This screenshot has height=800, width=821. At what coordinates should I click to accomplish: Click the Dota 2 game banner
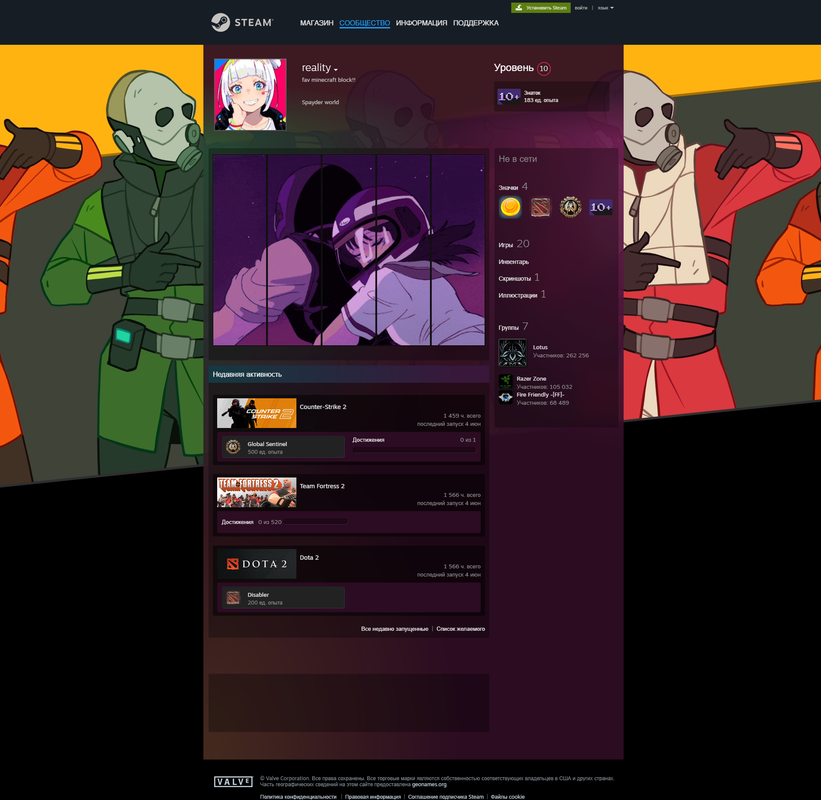(257, 564)
